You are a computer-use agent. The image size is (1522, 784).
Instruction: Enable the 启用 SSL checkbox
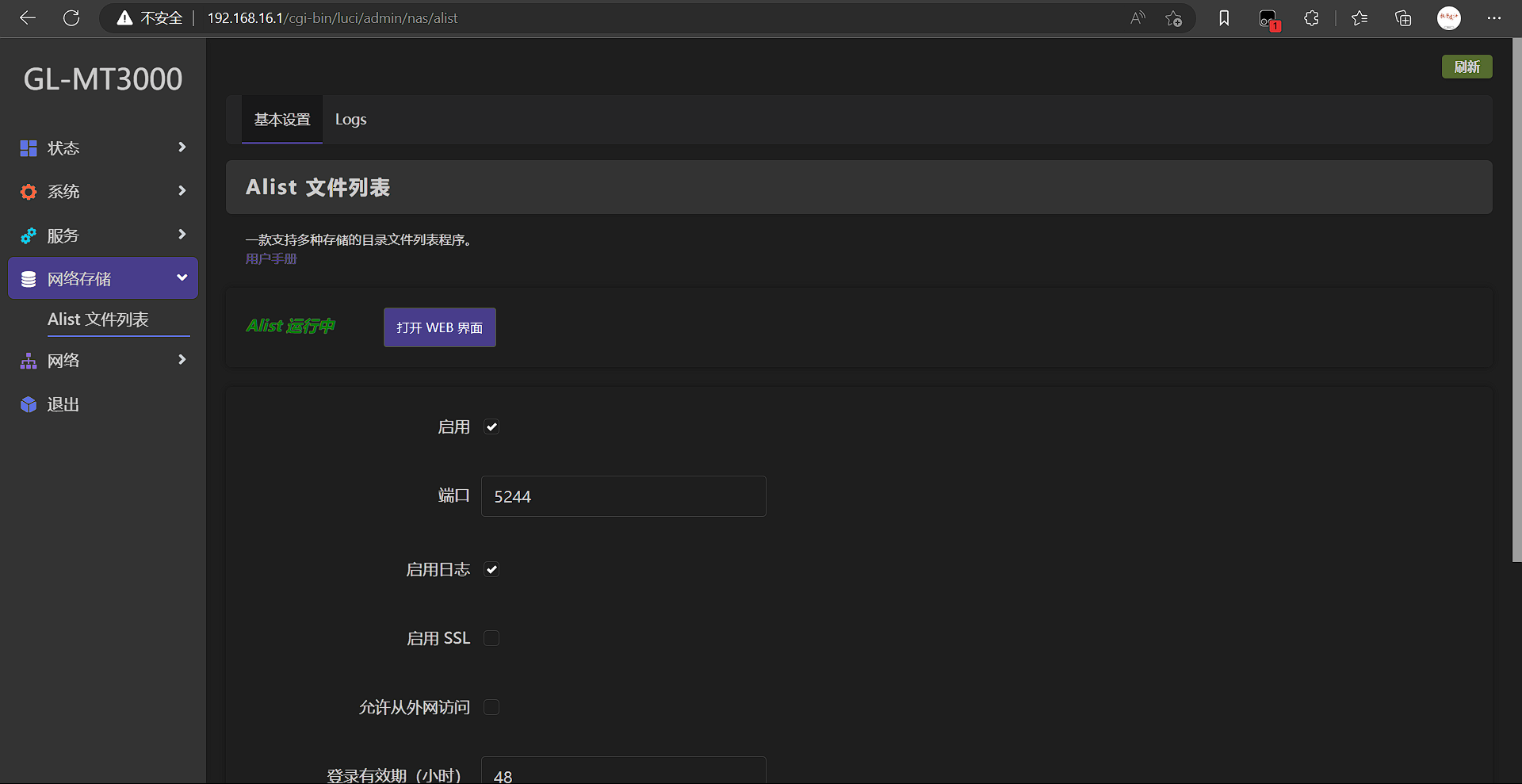tap(491, 638)
